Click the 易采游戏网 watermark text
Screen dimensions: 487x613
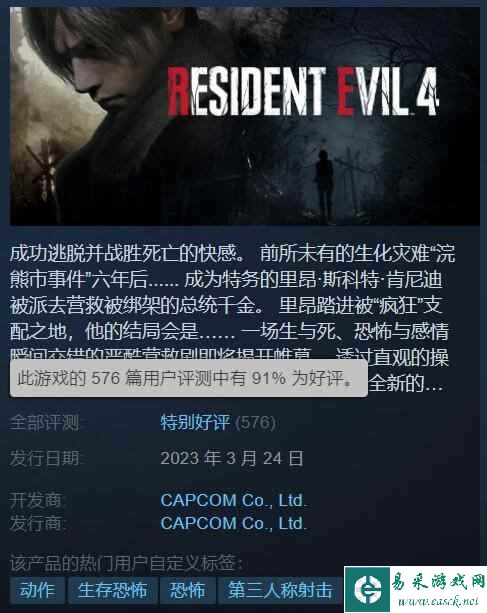(x=438, y=583)
